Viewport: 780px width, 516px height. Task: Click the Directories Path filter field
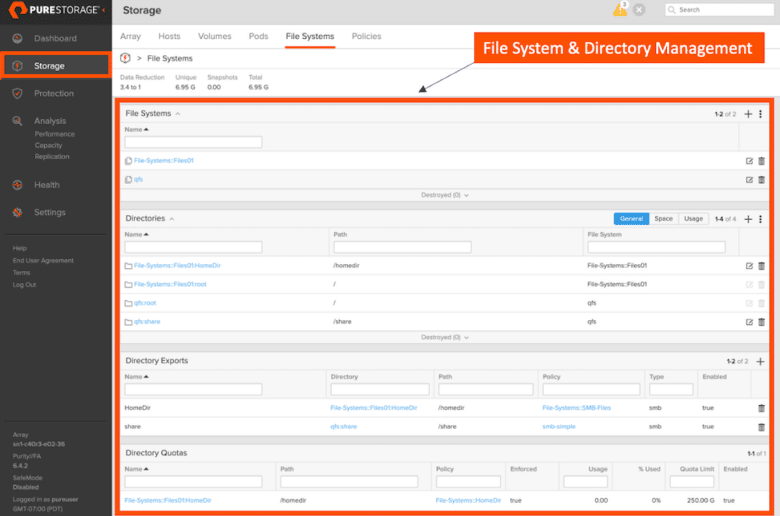[x=402, y=247]
